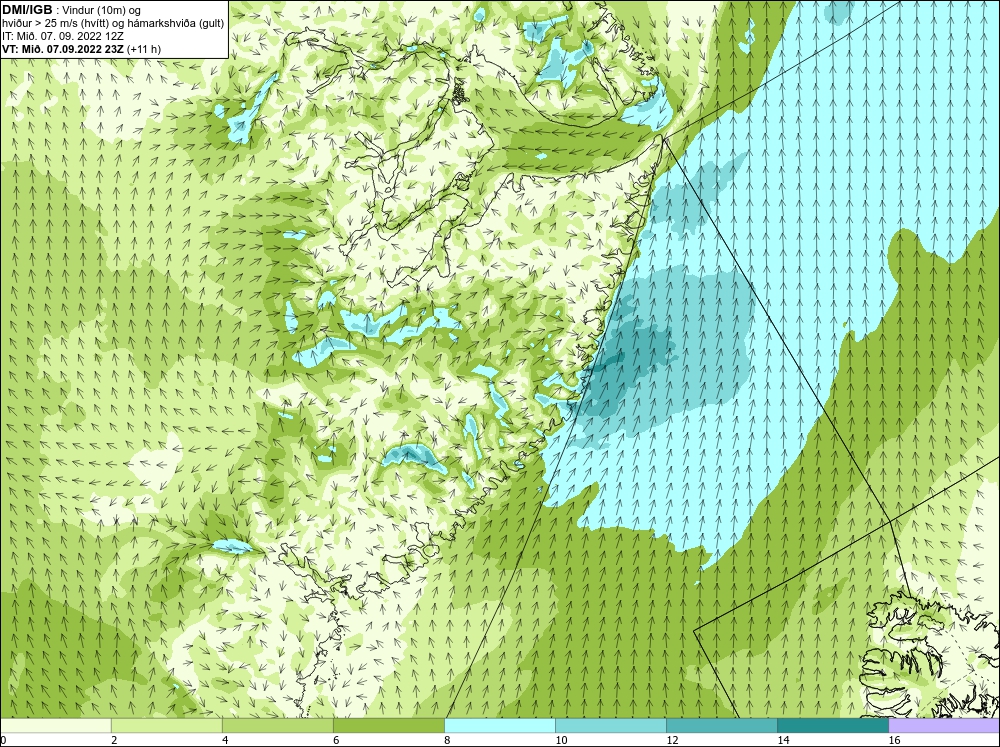Screen dimensions: 1000x747
Task: Click the legend label '8'
Action: tap(447, 740)
